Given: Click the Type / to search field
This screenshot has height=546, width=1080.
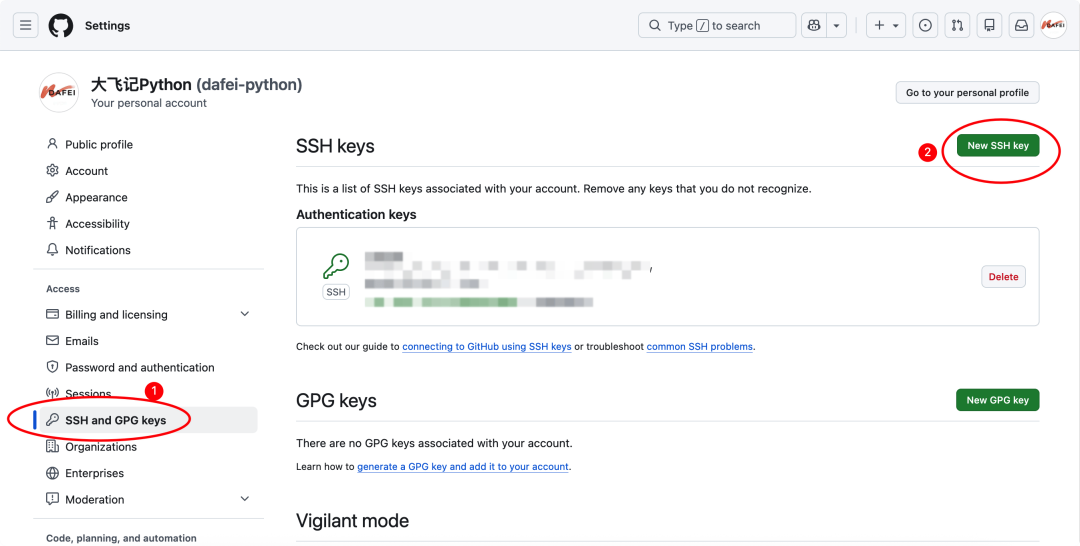Looking at the screenshot, I should [717, 25].
